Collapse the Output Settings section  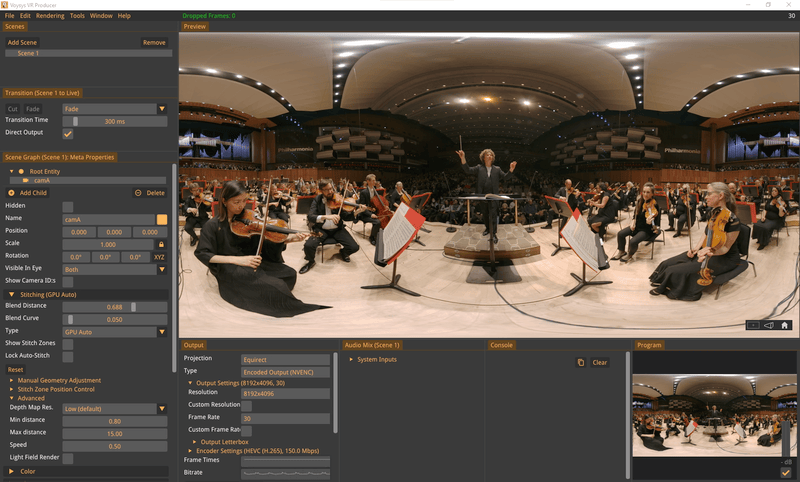tap(190, 383)
